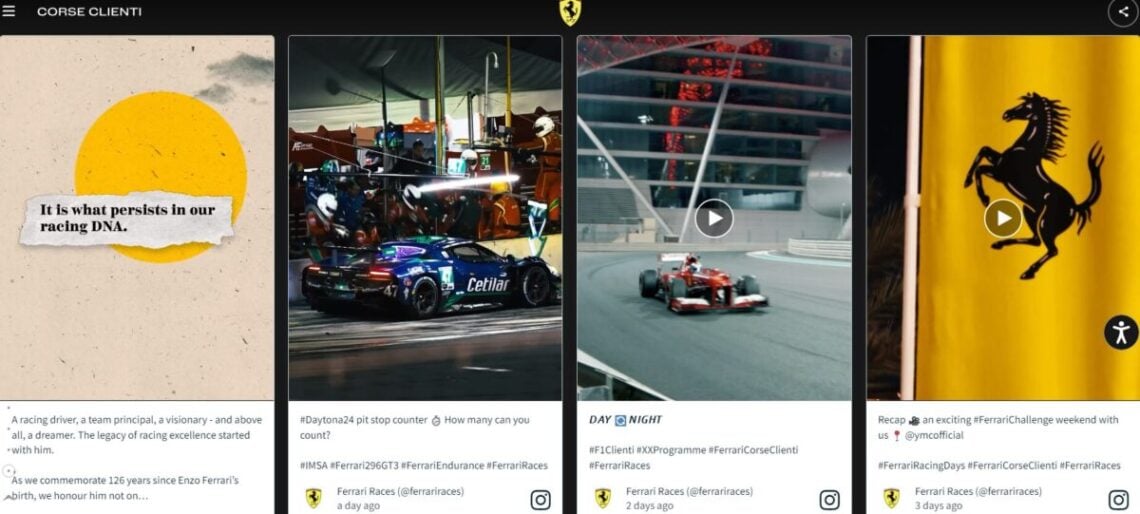Open the share icon button
The image size is (1140, 514).
coord(1123,12)
